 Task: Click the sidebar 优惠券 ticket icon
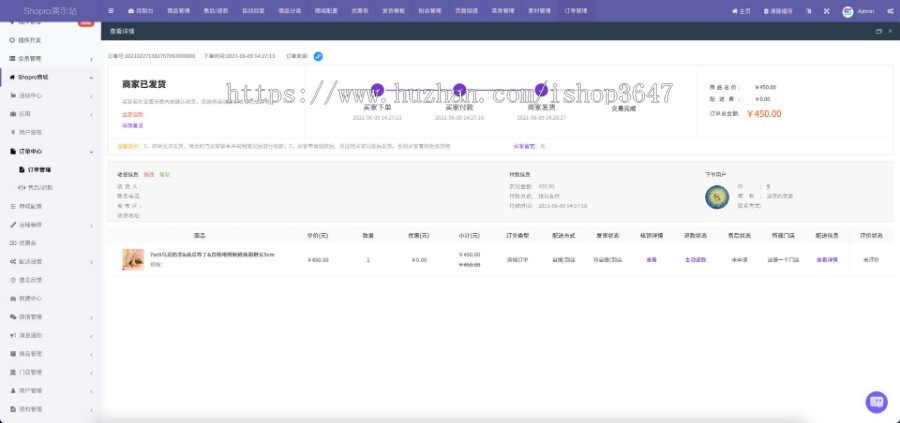tap(13, 243)
